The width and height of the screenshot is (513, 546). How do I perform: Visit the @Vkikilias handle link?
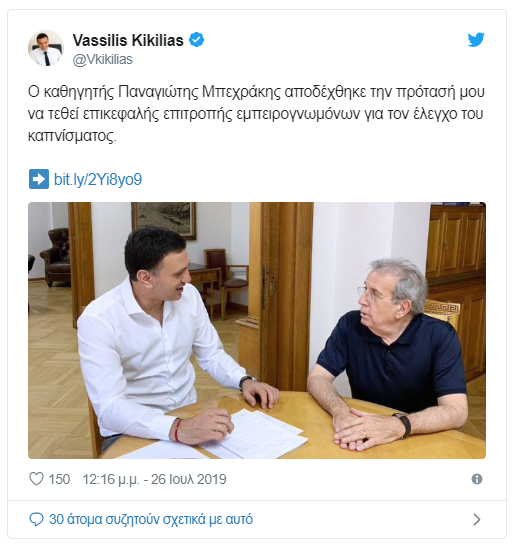click(x=103, y=60)
